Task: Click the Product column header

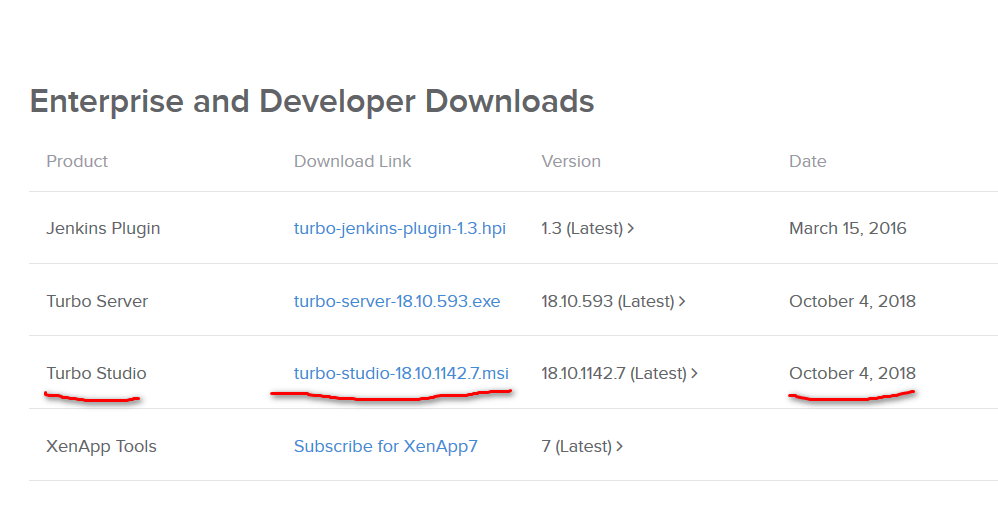Action: pos(77,161)
